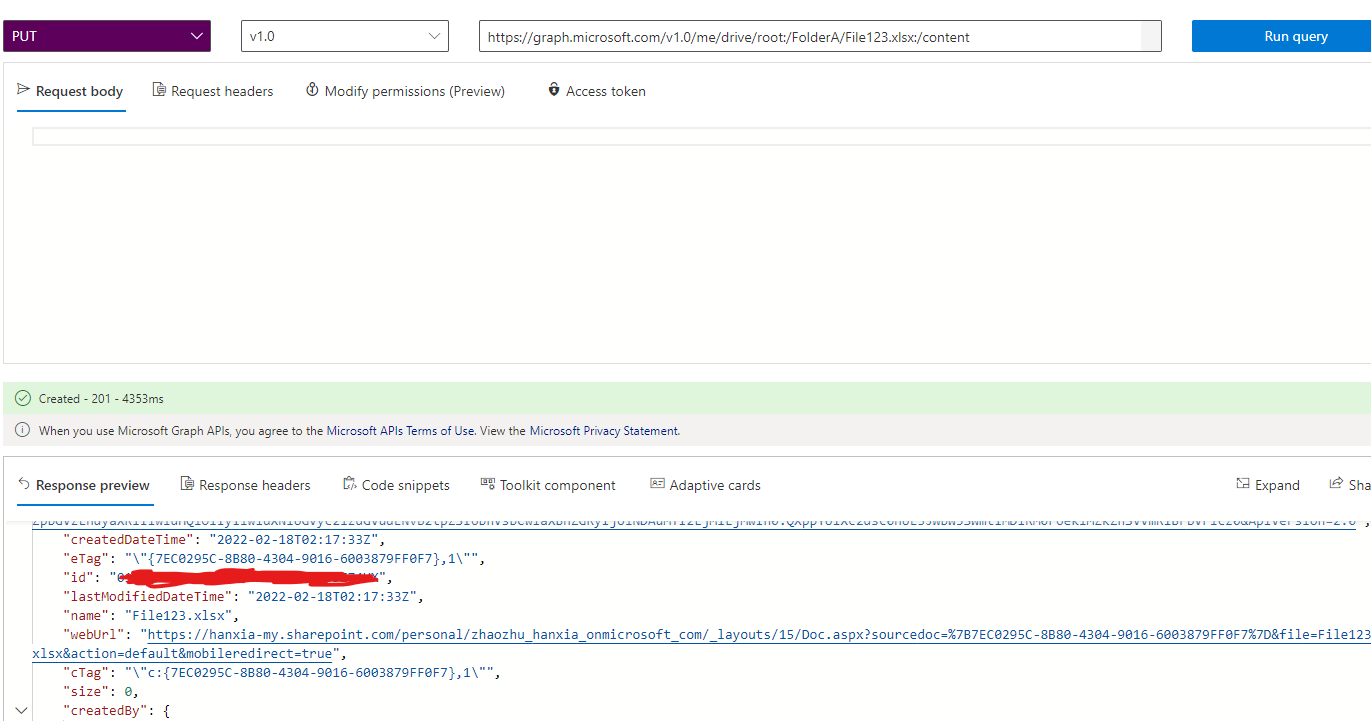Open the webUrl SharePoint link in the response
The width and height of the screenshot is (1371, 721).
coord(700,644)
